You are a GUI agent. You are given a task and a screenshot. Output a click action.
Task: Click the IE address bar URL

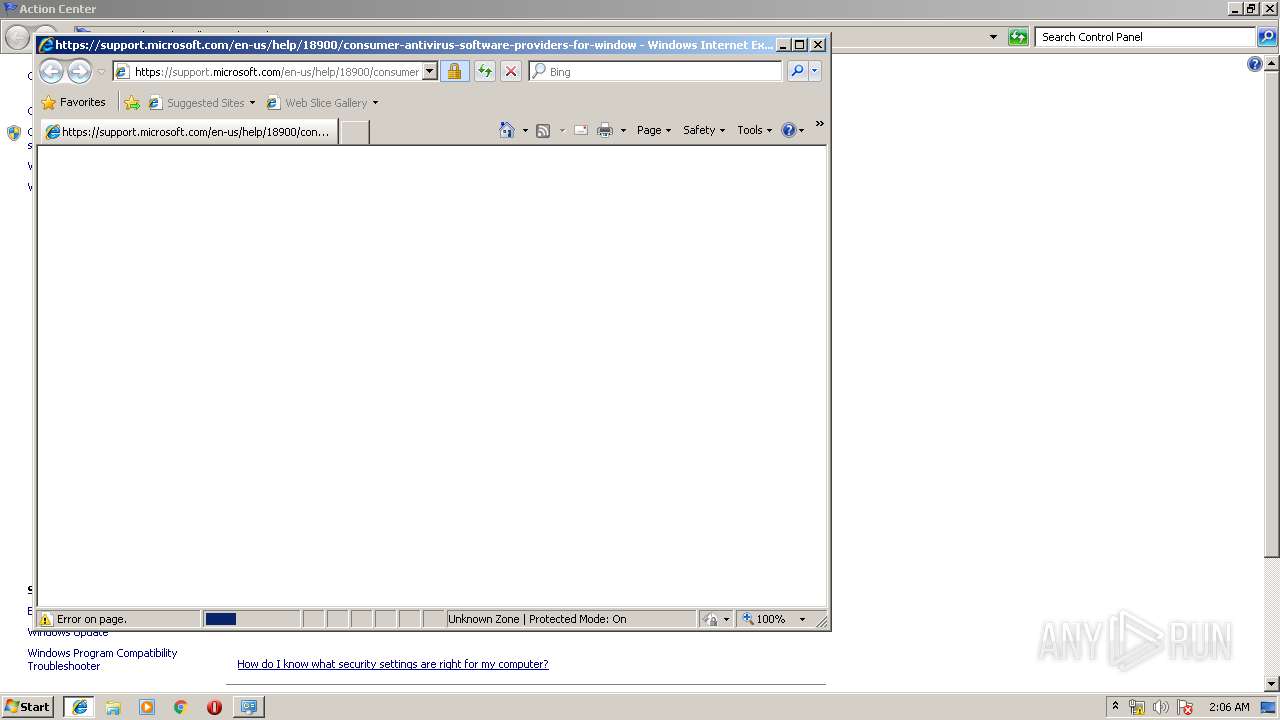[276, 72]
